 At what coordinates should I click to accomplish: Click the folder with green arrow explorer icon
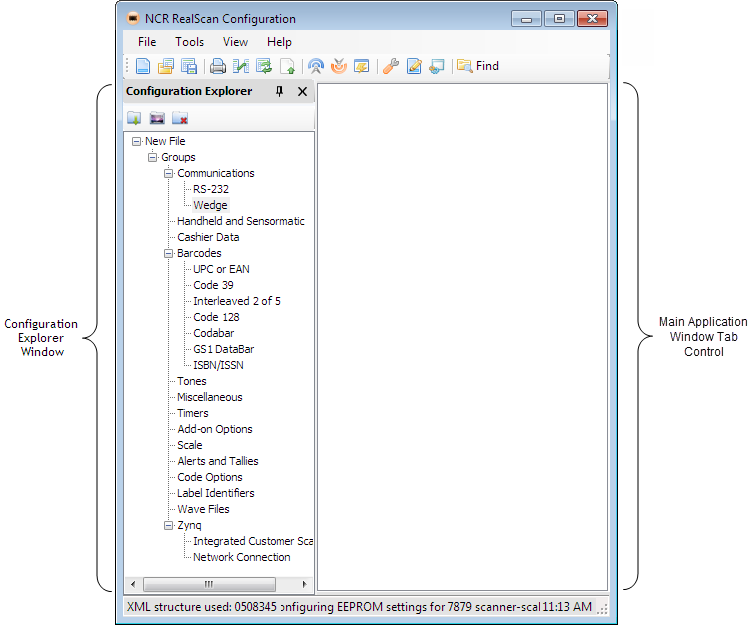click(x=135, y=118)
